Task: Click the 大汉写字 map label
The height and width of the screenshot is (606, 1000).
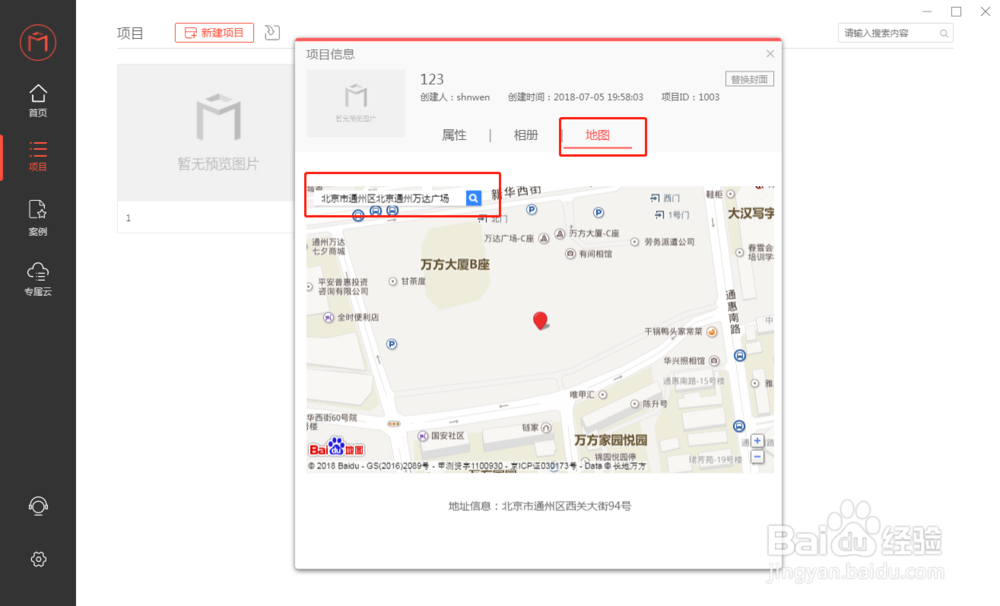Action: [x=751, y=213]
